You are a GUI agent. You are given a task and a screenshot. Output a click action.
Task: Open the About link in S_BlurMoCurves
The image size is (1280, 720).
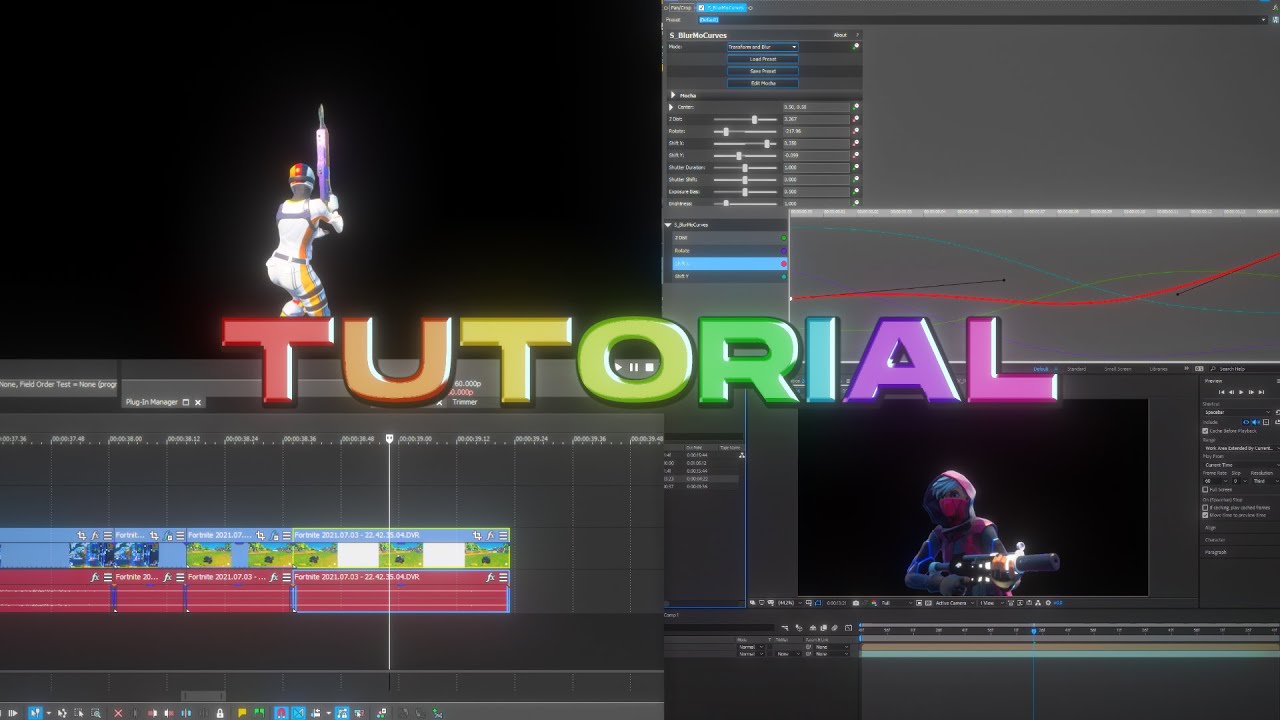click(x=840, y=35)
